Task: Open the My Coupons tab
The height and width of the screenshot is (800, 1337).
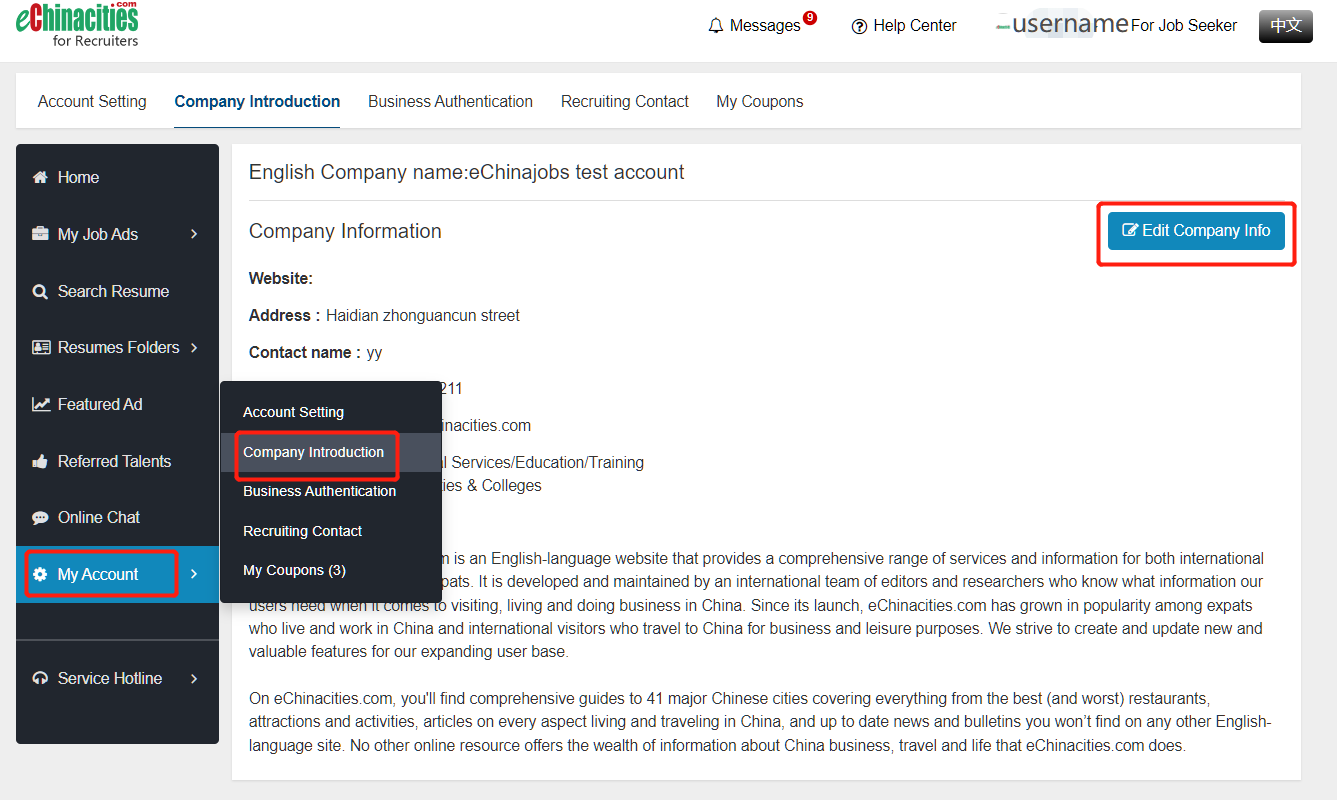Action: click(x=760, y=101)
